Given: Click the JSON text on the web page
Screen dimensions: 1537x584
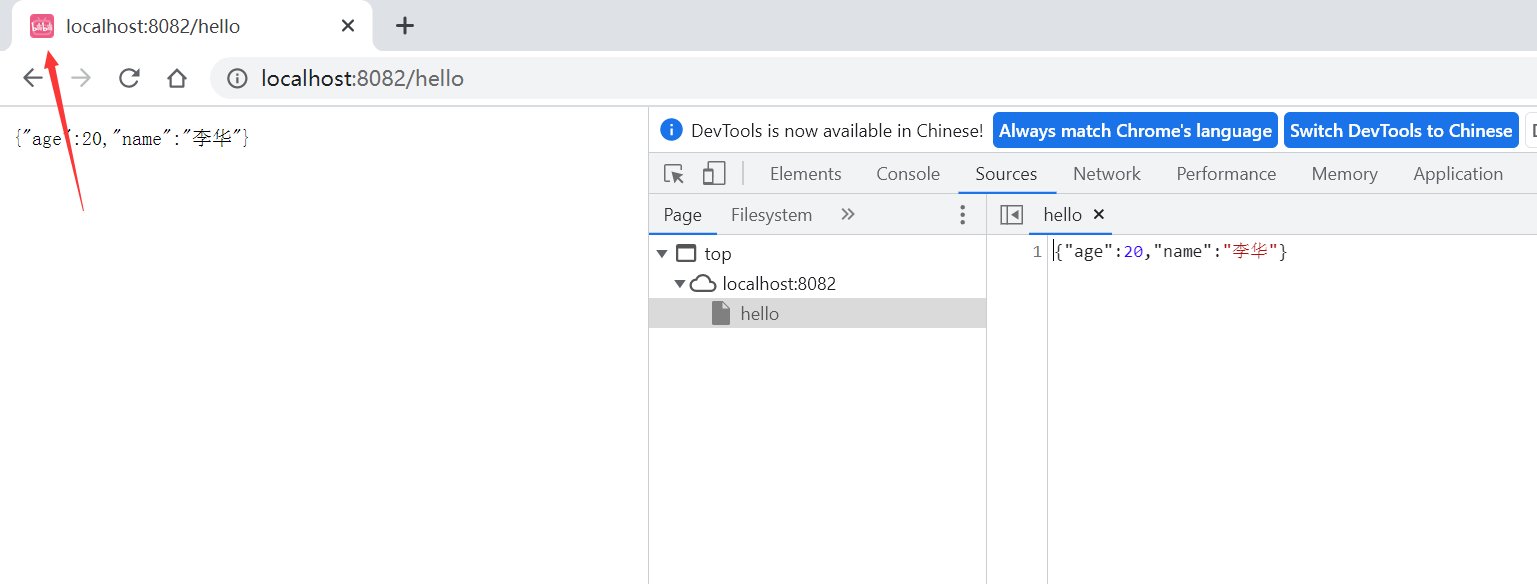Looking at the screenshot, I should tap(132, 139).
